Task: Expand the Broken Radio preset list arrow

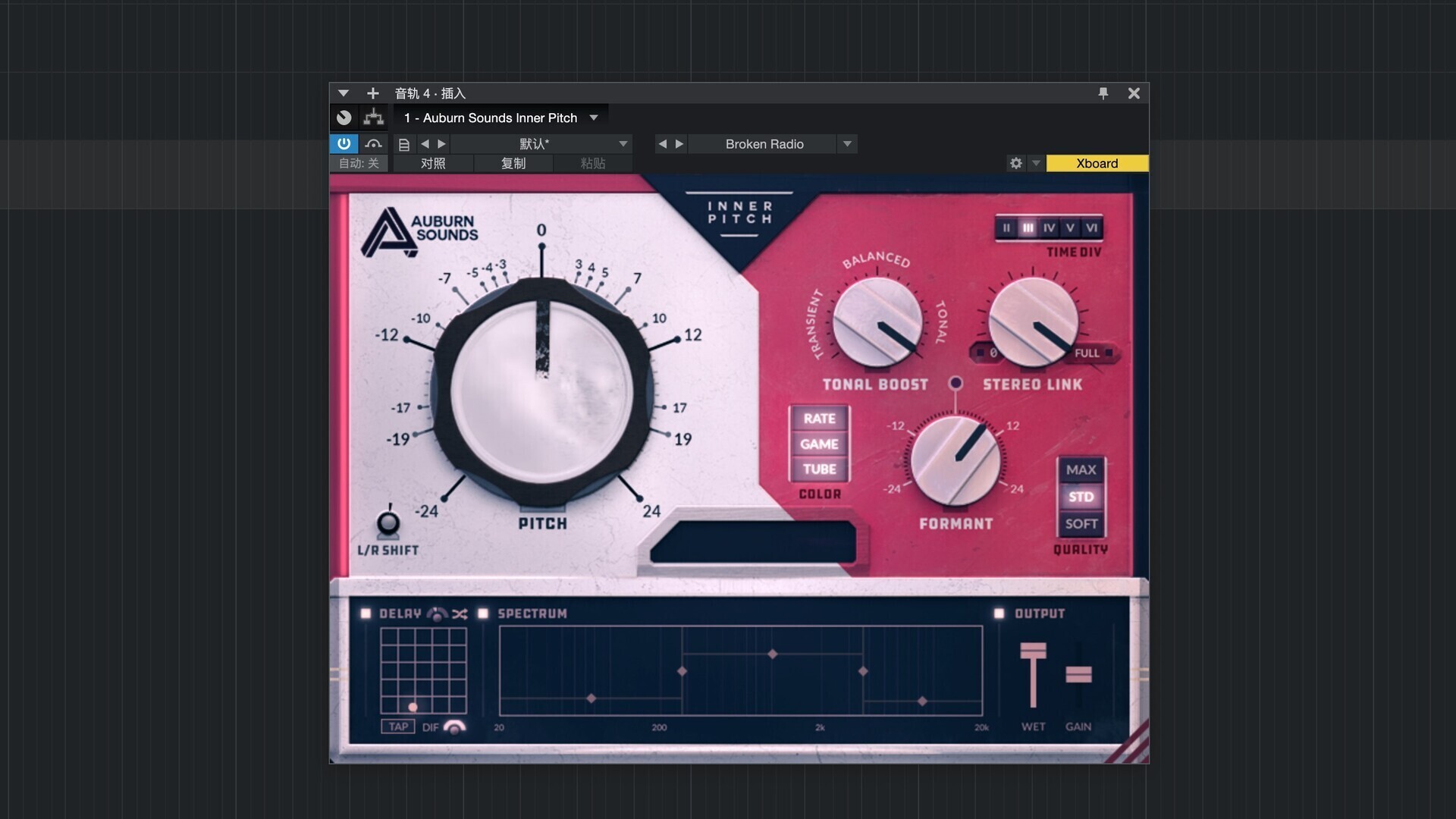Action: click(847, 144)
